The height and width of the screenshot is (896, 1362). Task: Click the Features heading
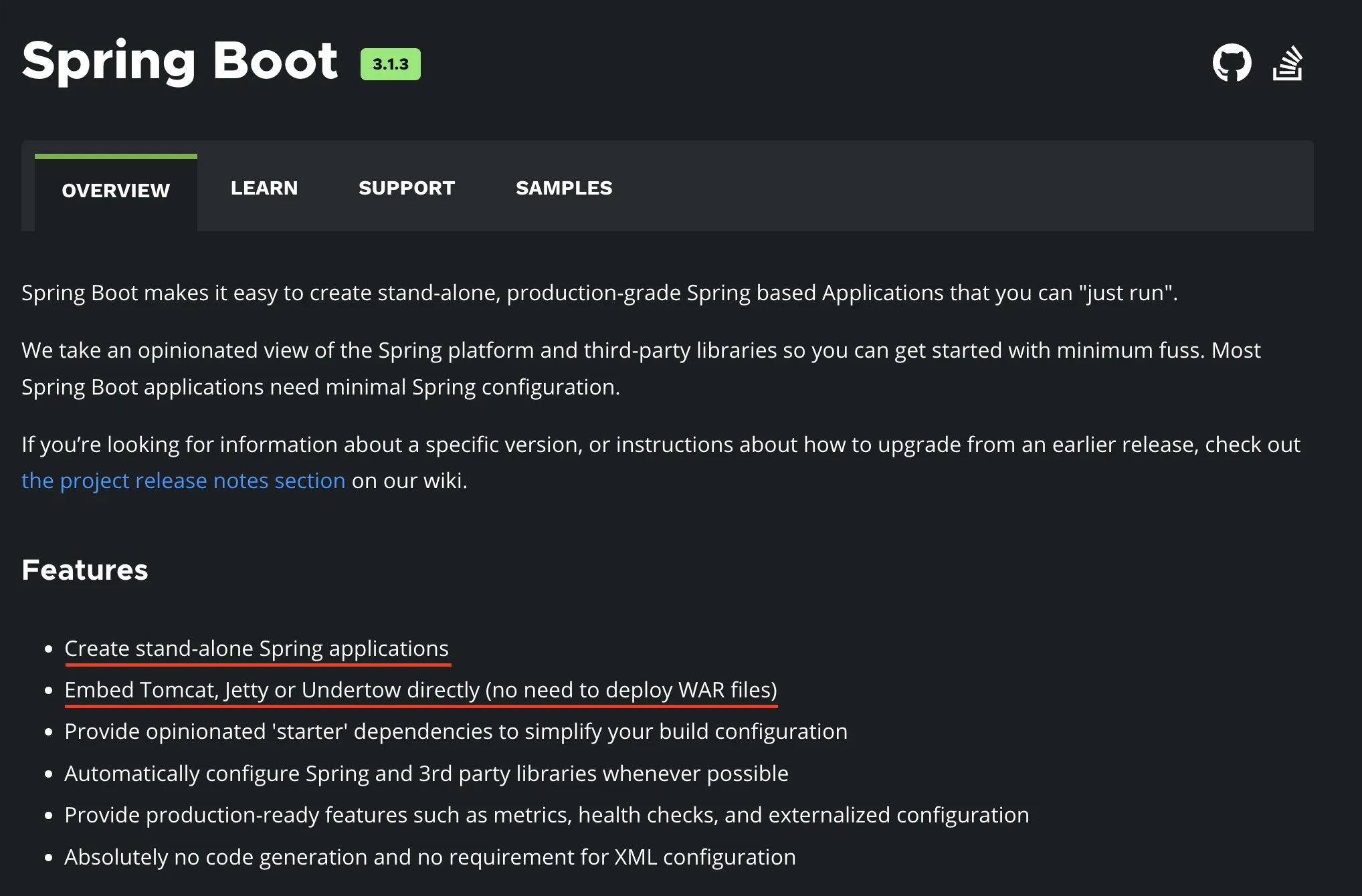[x=85, y=570]
